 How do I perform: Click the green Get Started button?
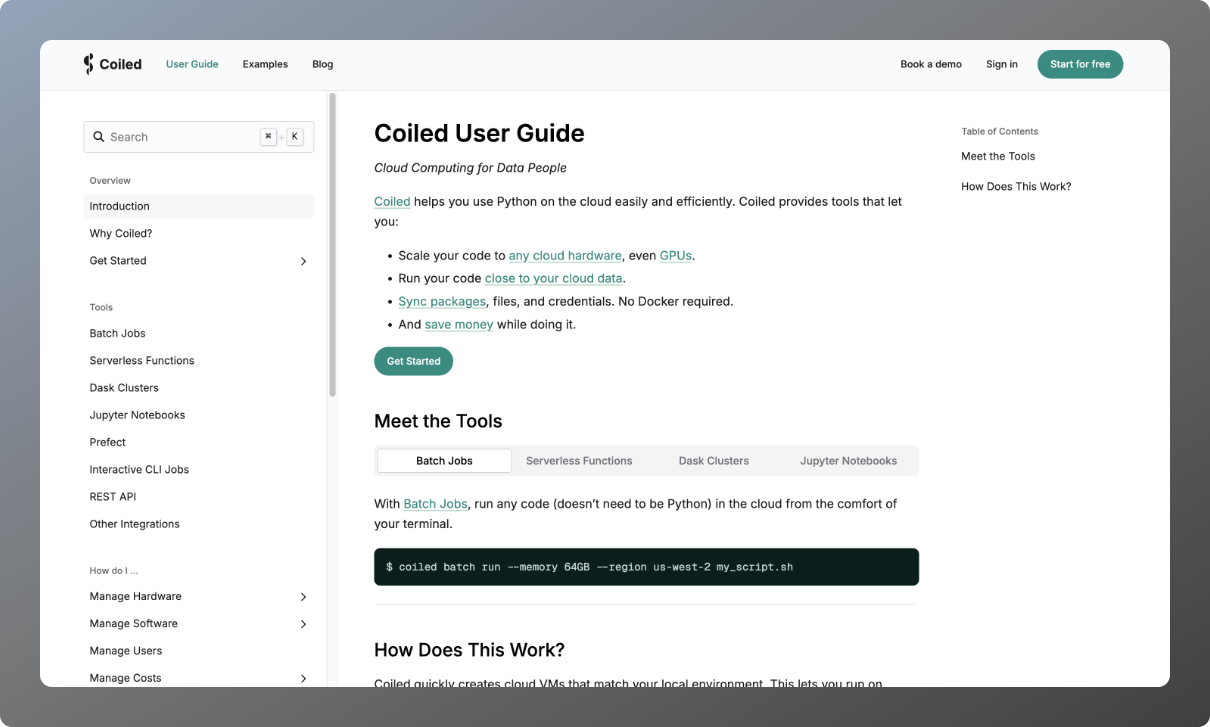(x=413, y=361)
